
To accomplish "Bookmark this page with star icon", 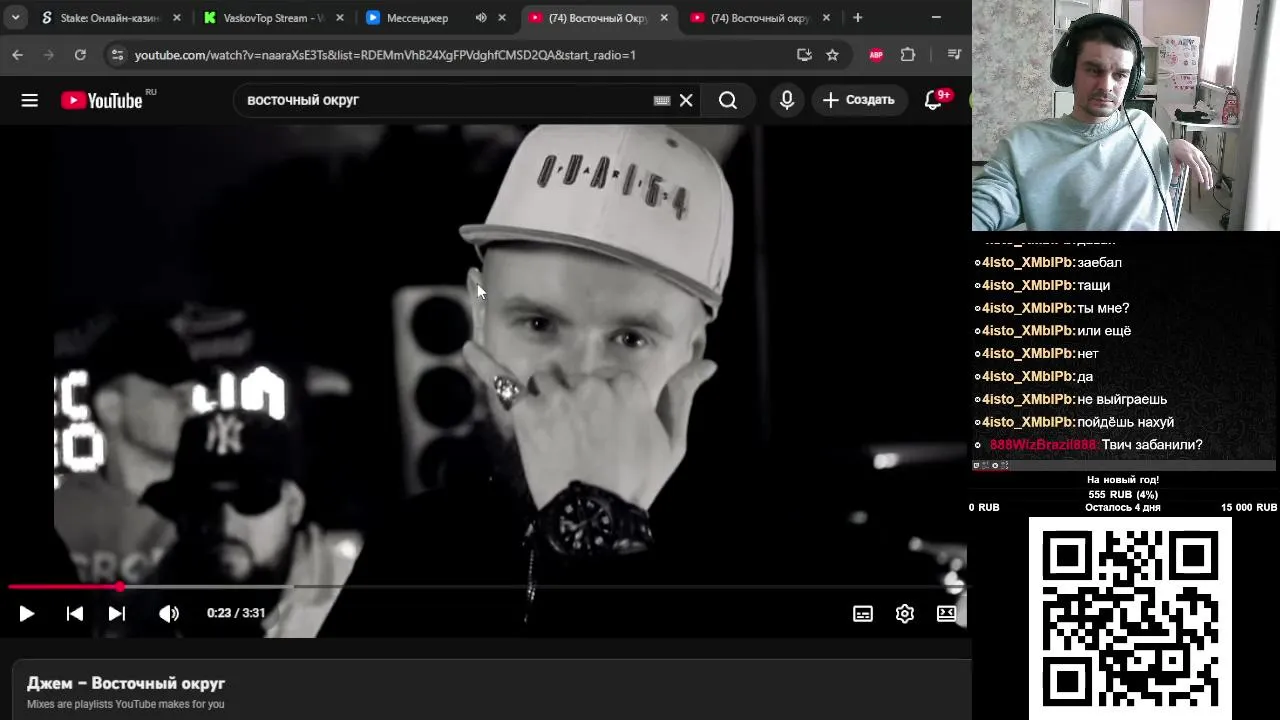I will 832,55.
